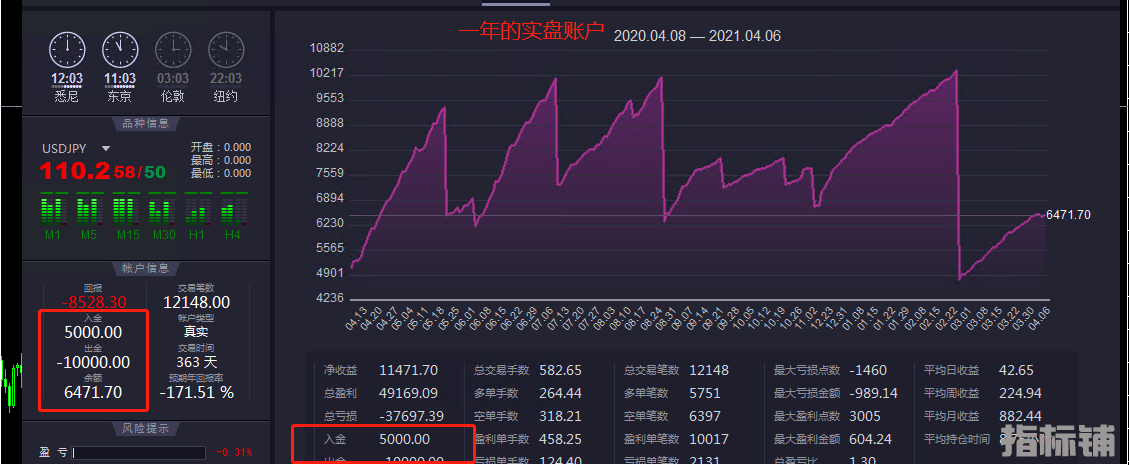Click the 盈利单笔数 10017 statistic
1129x465 pixels.
coord(676,439)
